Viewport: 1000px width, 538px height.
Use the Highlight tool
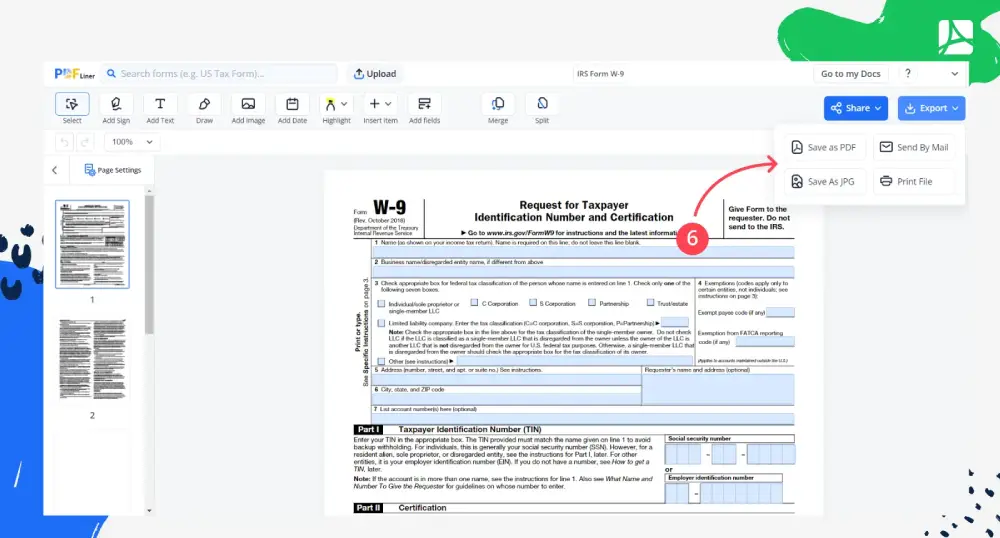(x=330, y=104)
